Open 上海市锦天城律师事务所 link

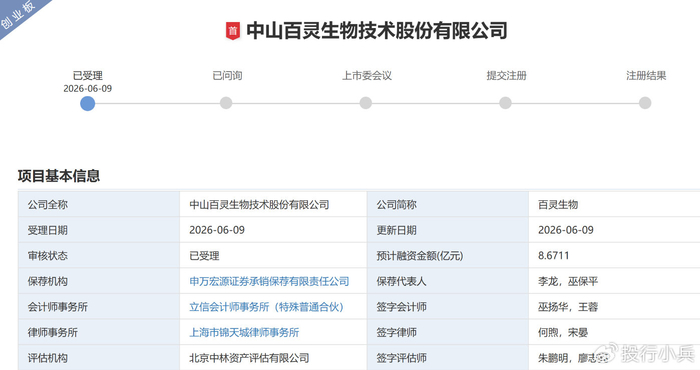244,333
